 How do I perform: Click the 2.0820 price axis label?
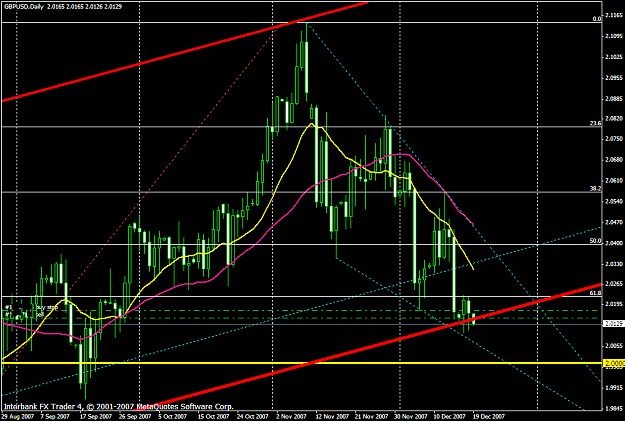pyautogui.click(x=614, y=118)
